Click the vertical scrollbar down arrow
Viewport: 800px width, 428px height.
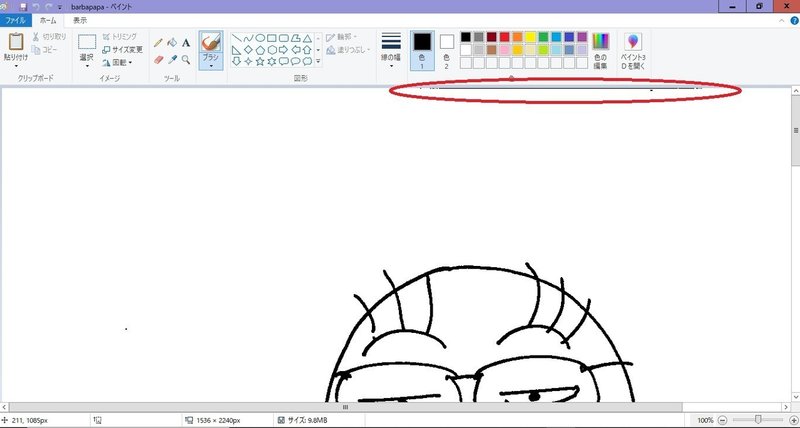(x=795, y=397)
